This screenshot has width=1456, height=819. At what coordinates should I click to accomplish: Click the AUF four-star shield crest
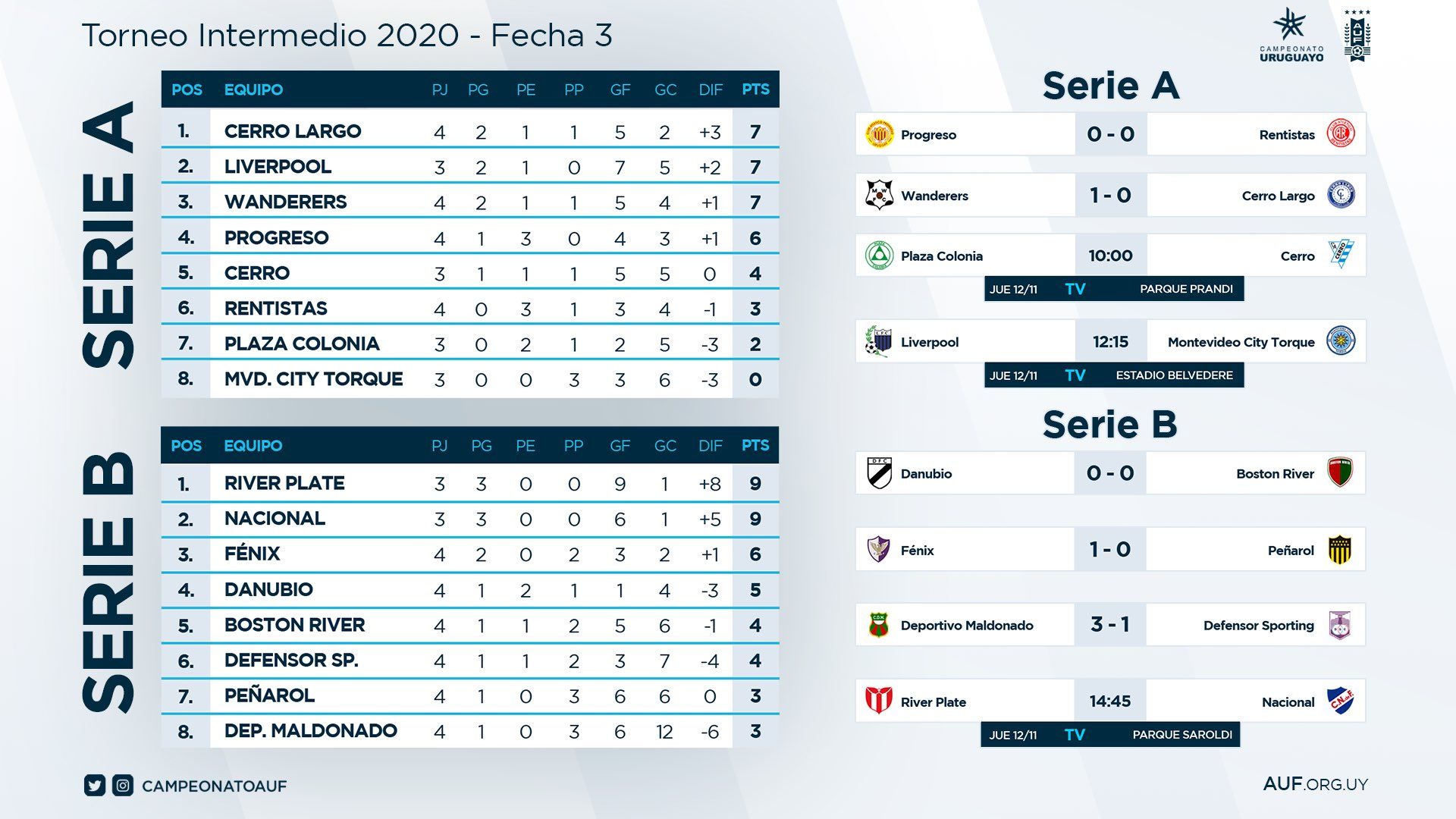[x=1357, y=36]
